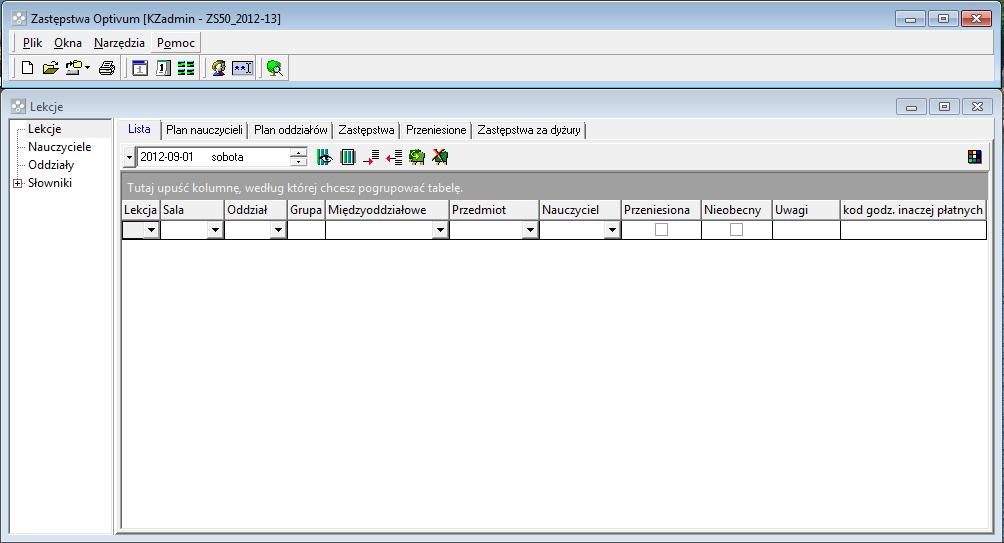Click the Przeniesiona column header
Viewport: 1004px width, 543px height.
point(661,210)
